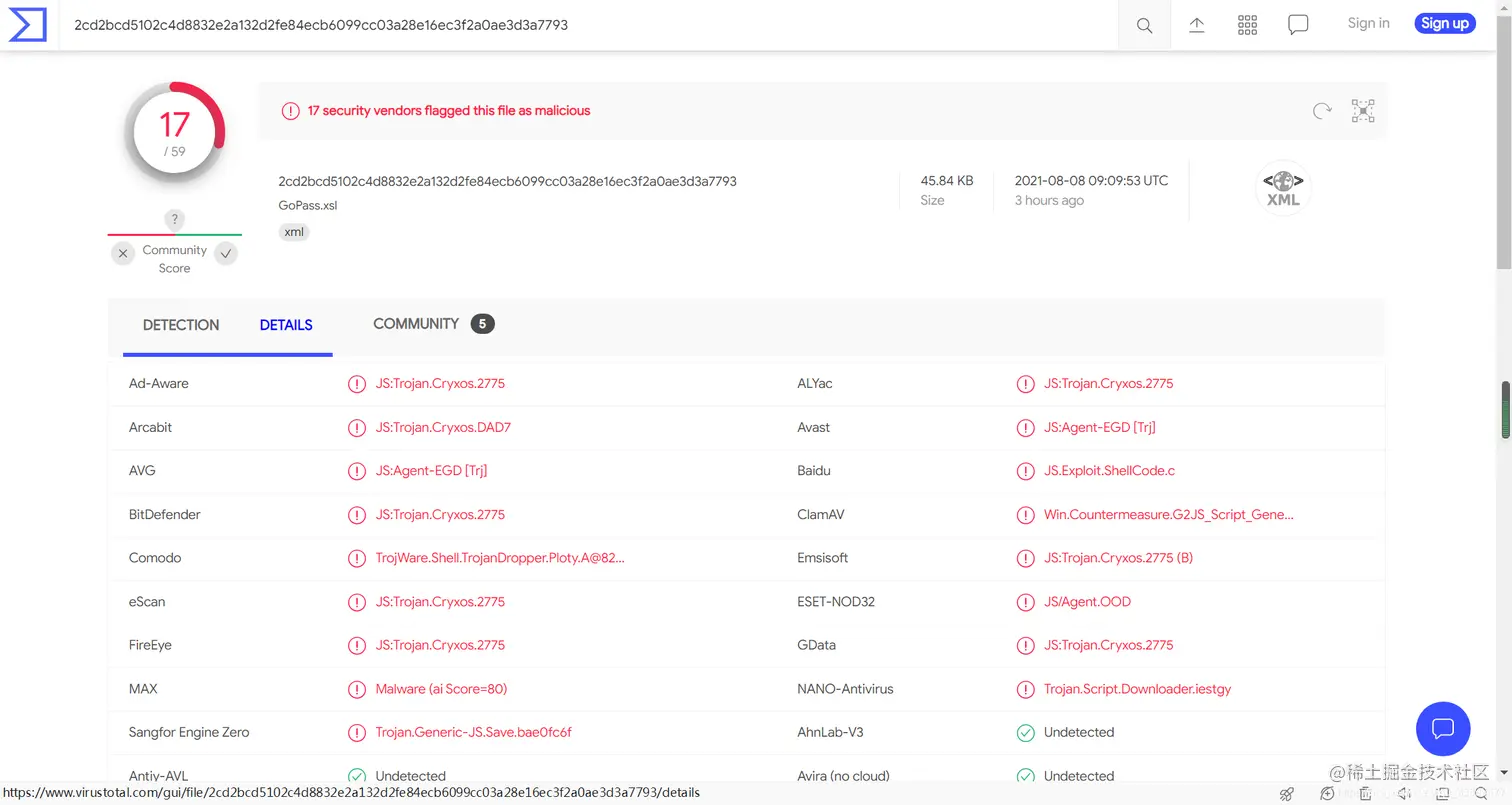
Task: Click the Trojan.Generic-JS.Save.bae0fc6f result
Action: [x=473, y=733]
